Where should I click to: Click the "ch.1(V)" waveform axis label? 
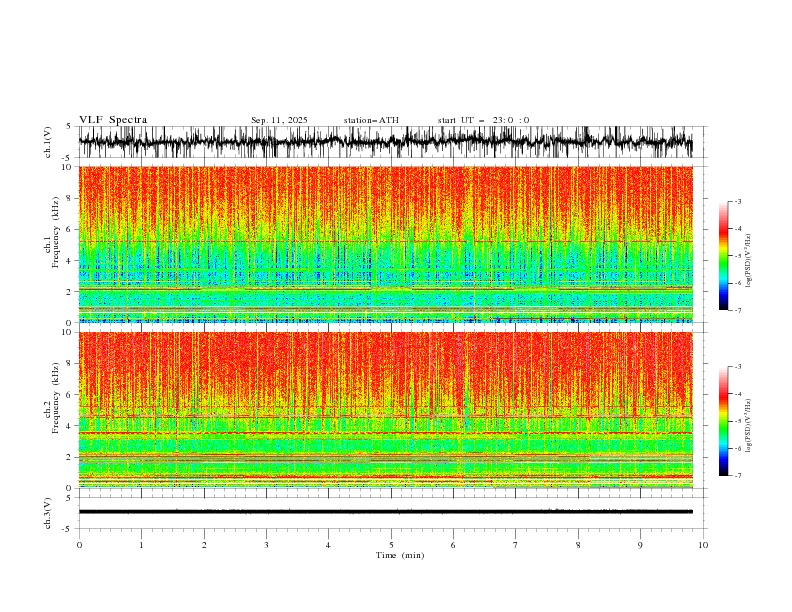(48, 142)
